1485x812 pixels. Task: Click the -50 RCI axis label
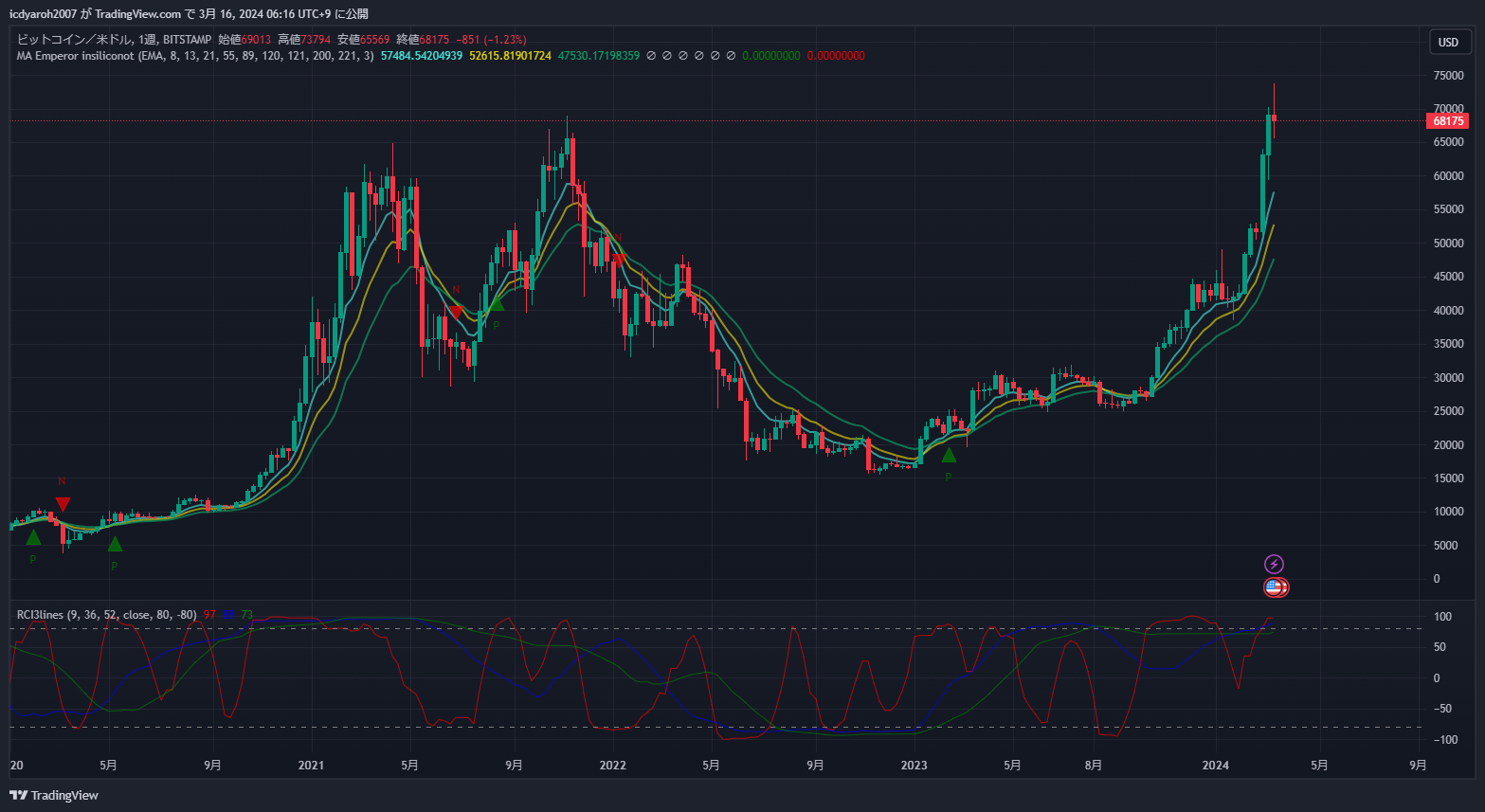1442,709
